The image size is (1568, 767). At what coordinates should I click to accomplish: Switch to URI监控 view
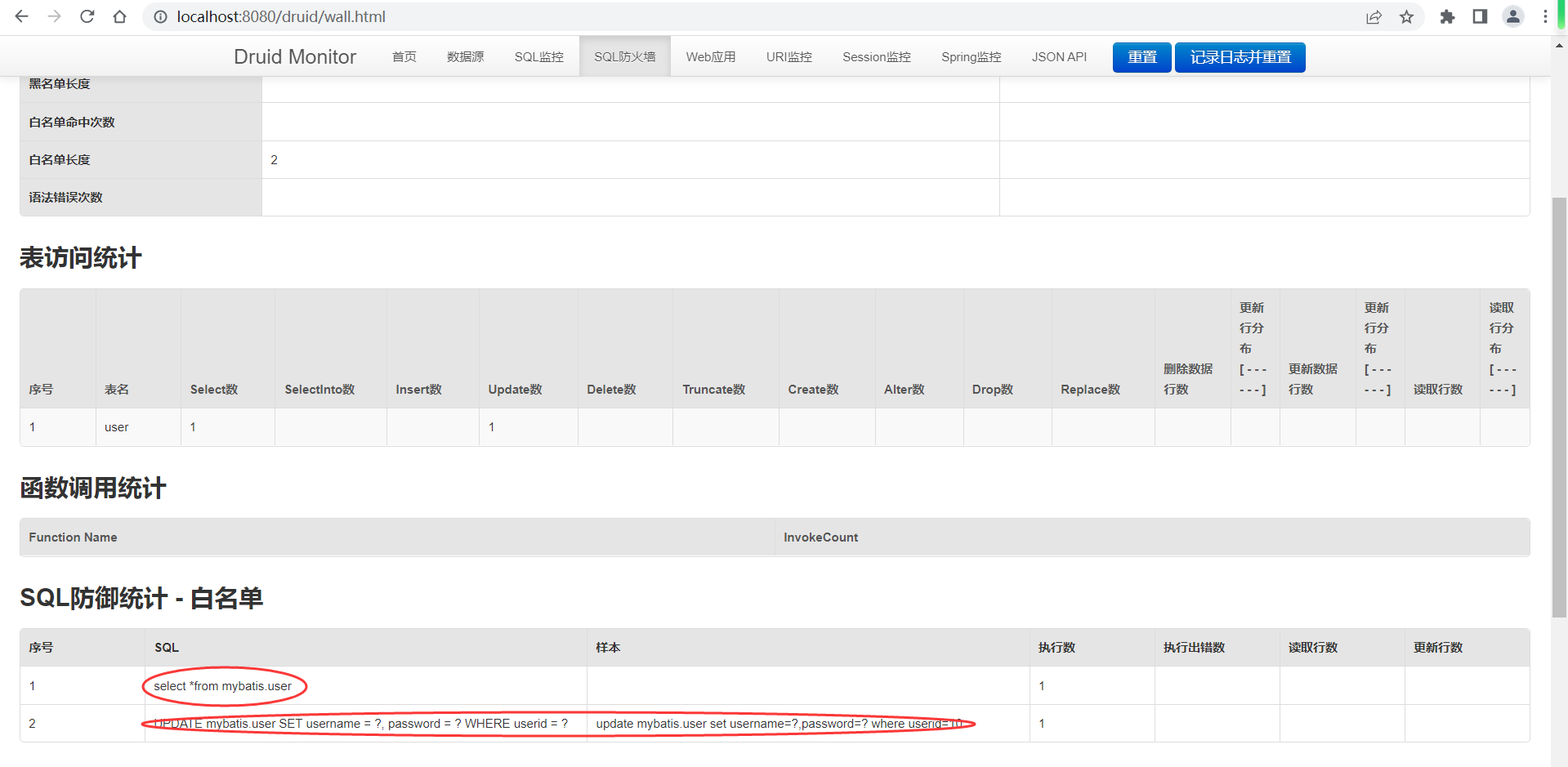click(788, 56)
